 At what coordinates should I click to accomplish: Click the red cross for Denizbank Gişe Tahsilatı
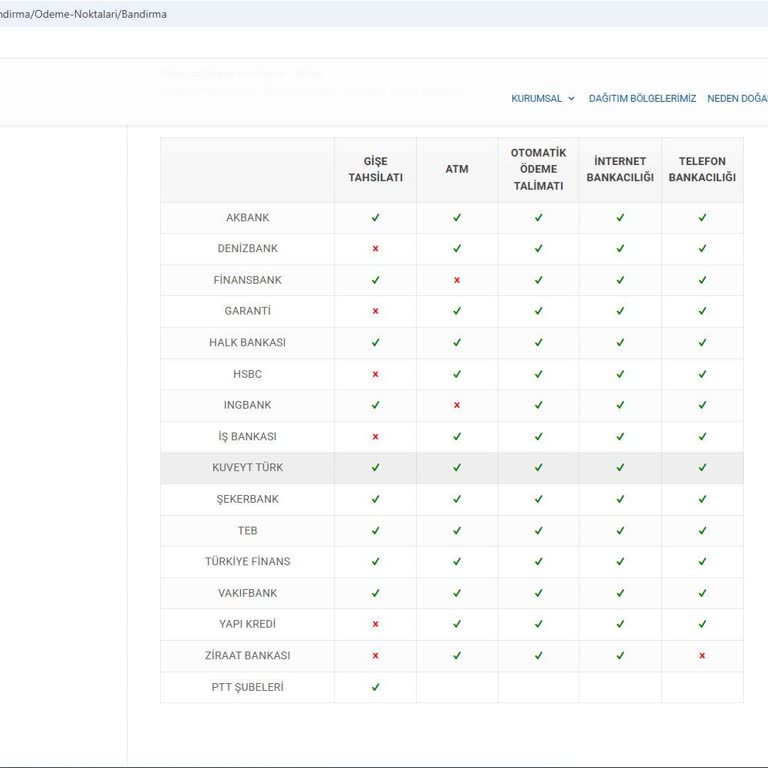375,249
